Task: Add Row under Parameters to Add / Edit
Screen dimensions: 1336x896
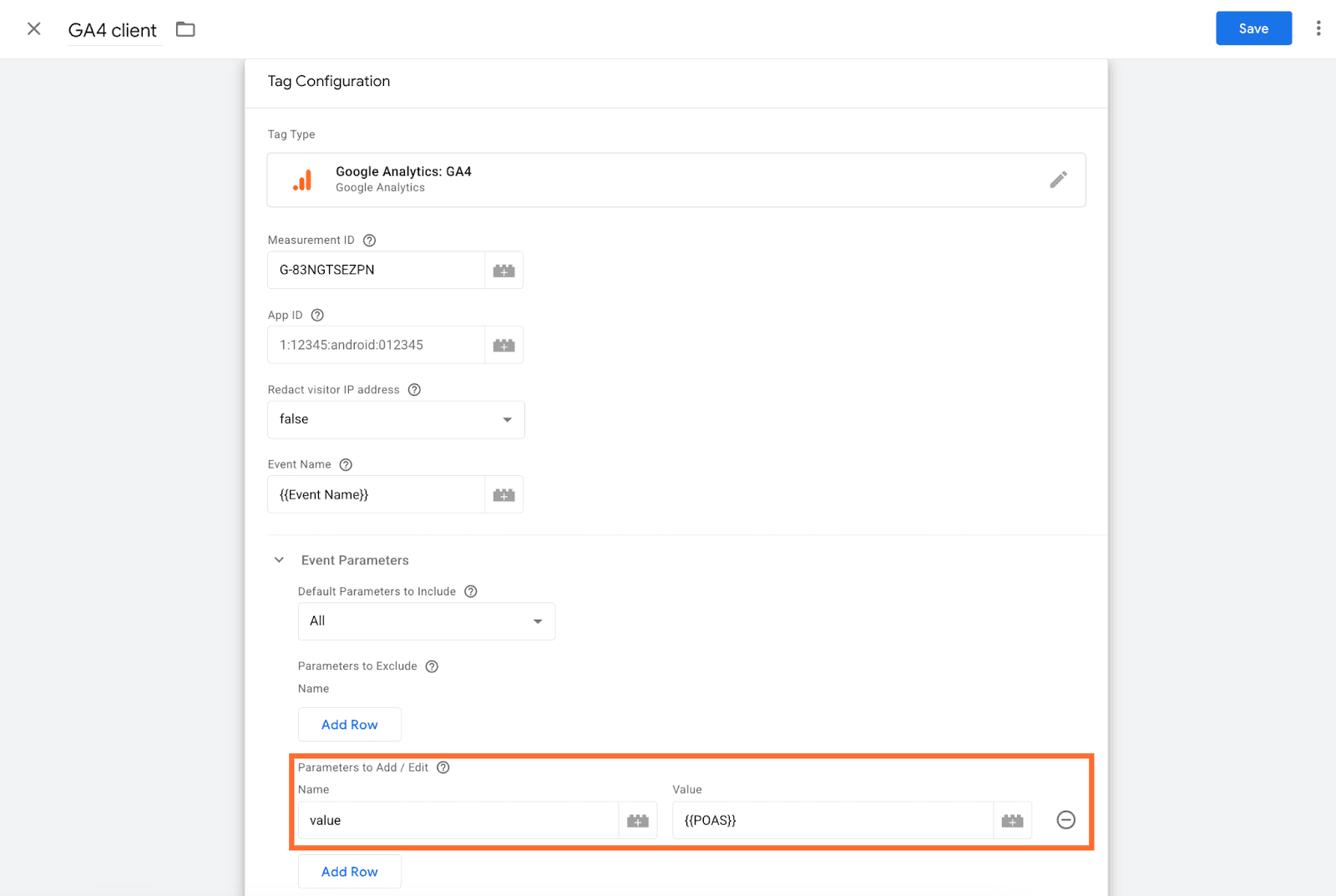Action: tap(349, 871)
